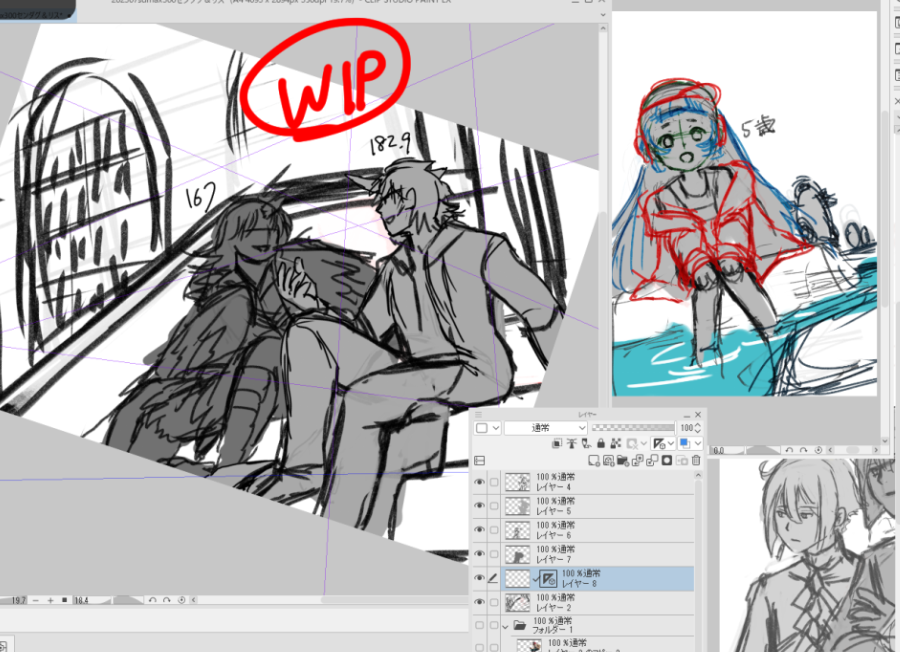Select レイヤー 4 in layer list
Screen dimensions: 900x652
click(598, 482)
